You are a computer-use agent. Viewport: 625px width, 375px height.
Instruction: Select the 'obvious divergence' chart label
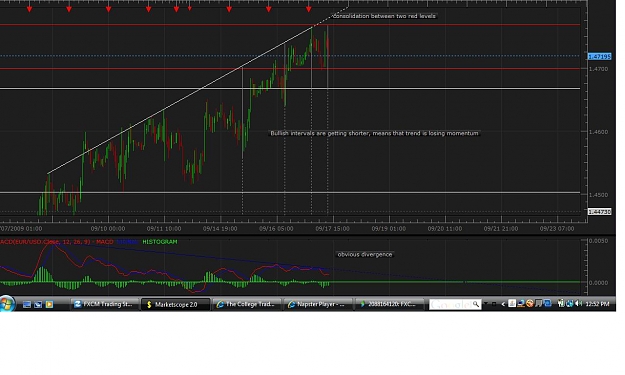coord(365,254)
